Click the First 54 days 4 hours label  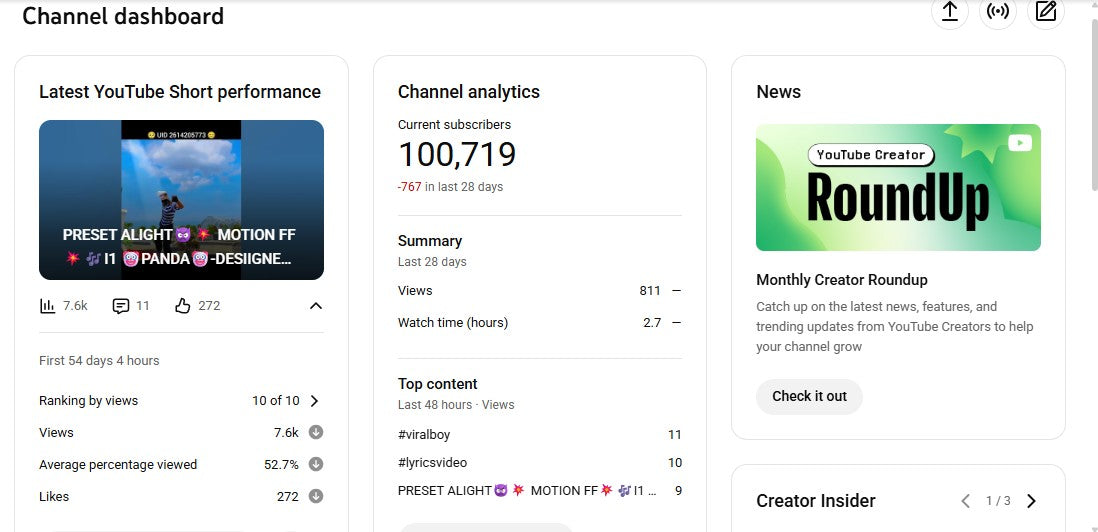click(x=99, y=360)
